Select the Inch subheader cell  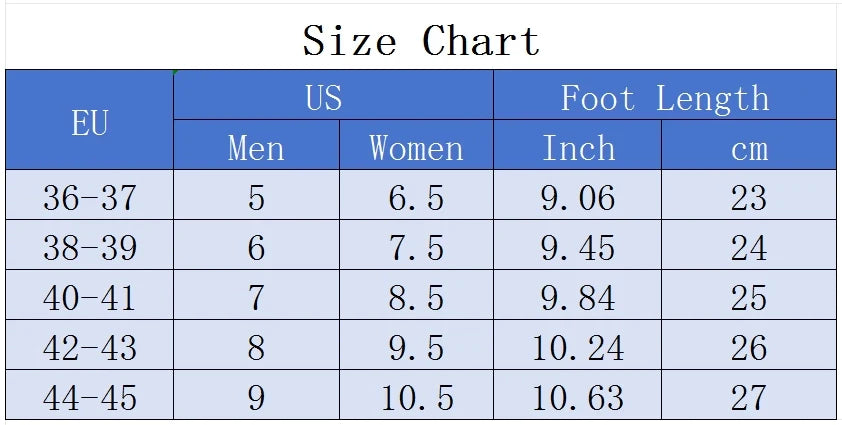578,148
